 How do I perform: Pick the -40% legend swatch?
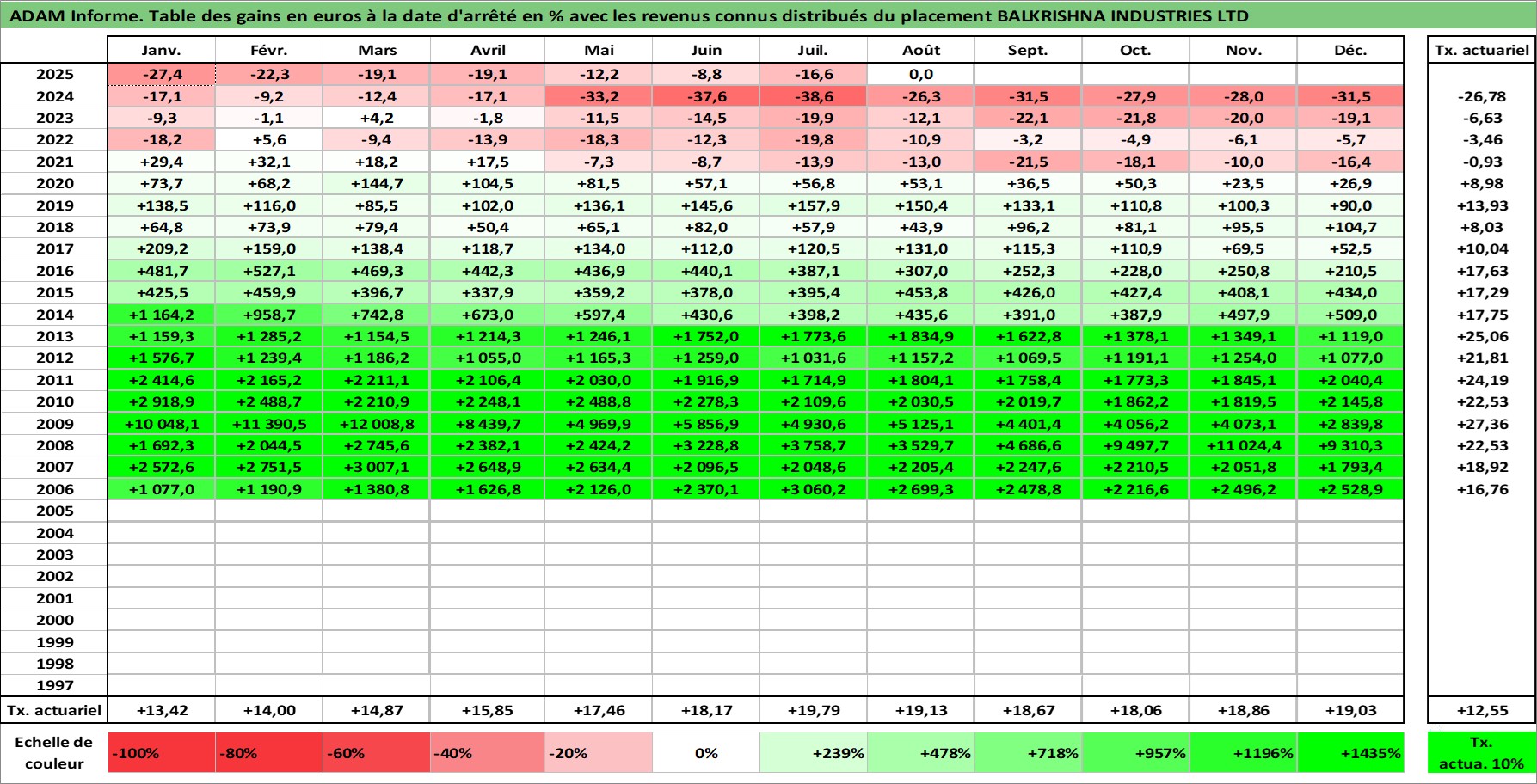[487, 753]
